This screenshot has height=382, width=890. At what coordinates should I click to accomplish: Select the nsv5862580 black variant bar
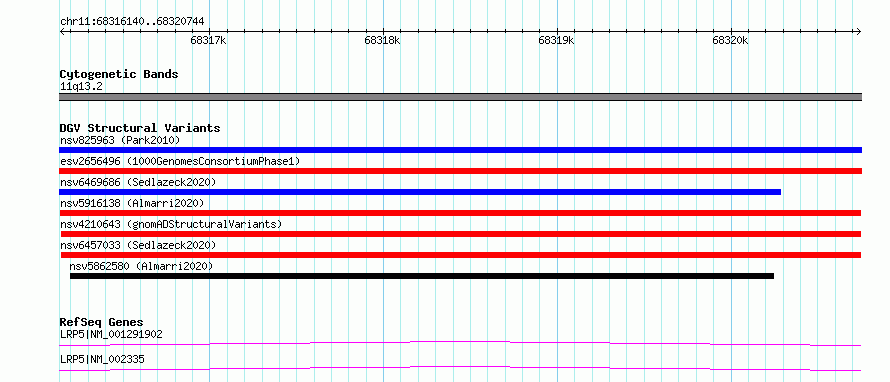(422, 276)
